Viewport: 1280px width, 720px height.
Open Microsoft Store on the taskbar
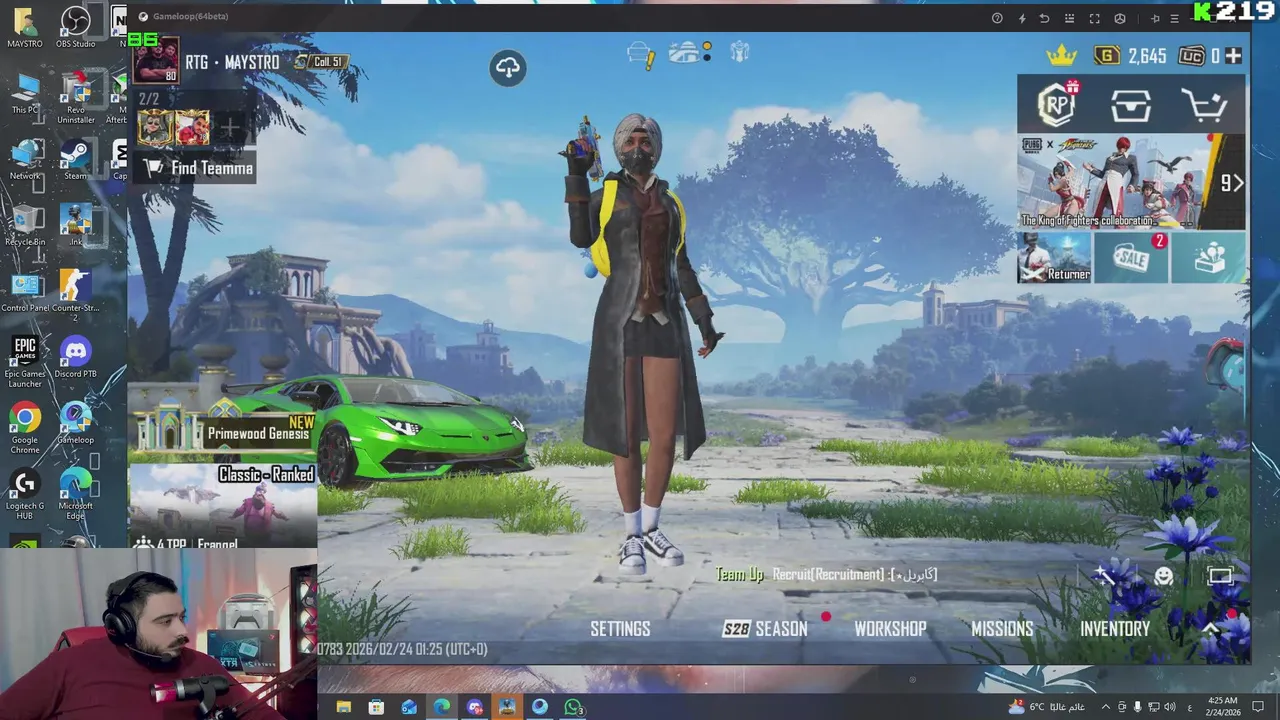(376, 707)
